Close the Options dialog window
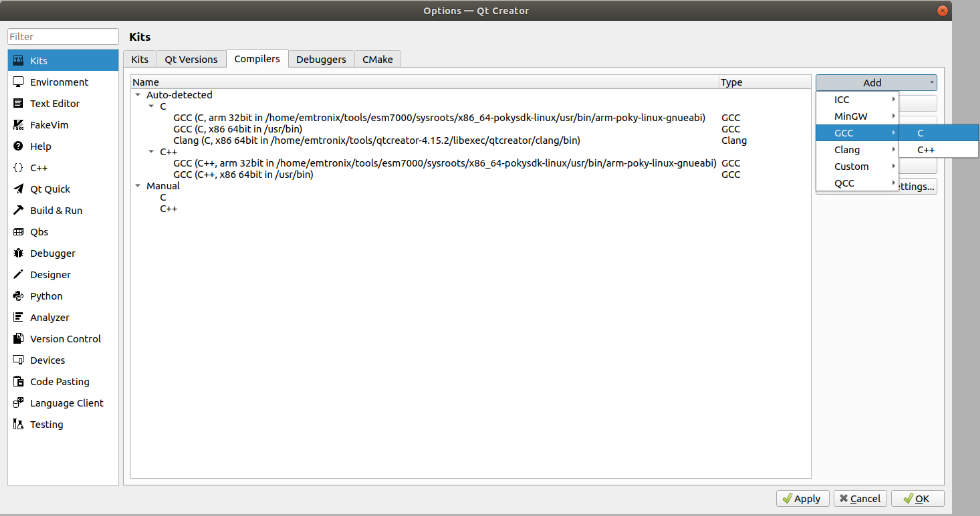 [x=942, y=11]
